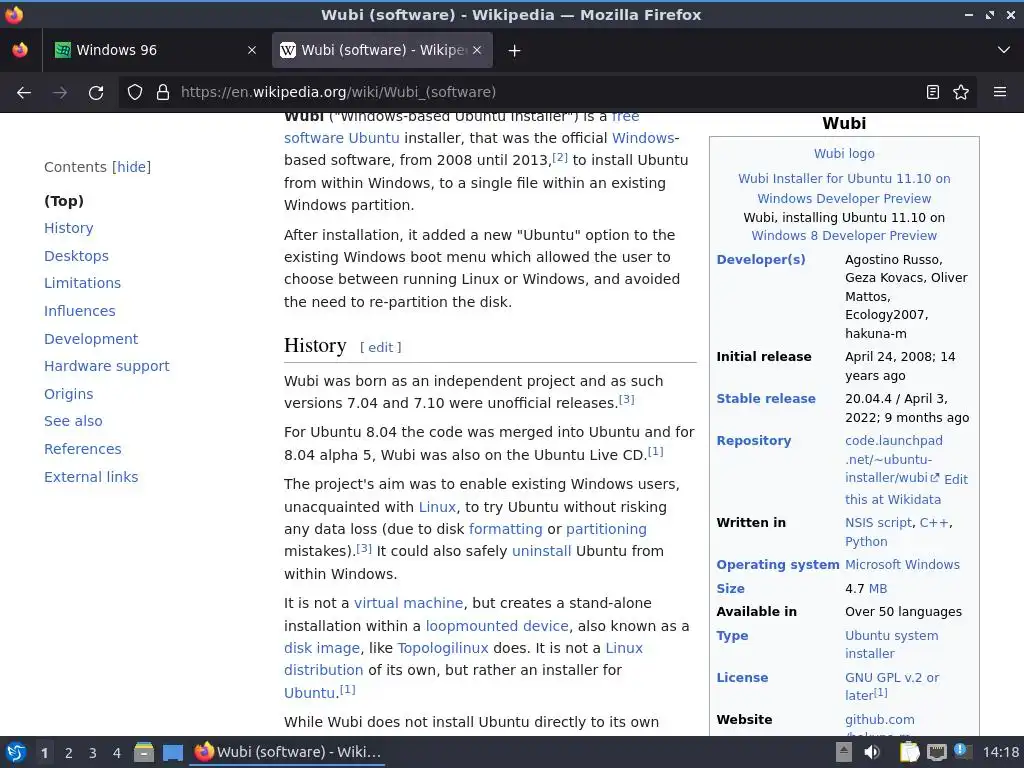1024x768 pixels.
Task: Open the Firefox hamburger application menu
Action: point(1000,92)
